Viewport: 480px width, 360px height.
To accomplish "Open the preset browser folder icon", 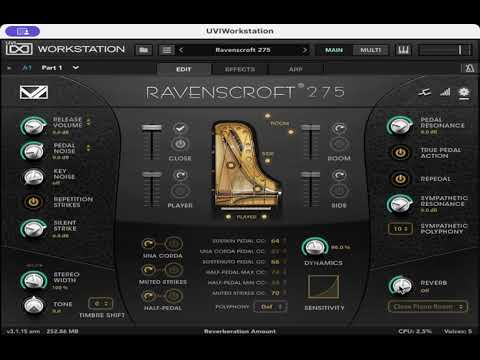I will click(x=144, y=50).
